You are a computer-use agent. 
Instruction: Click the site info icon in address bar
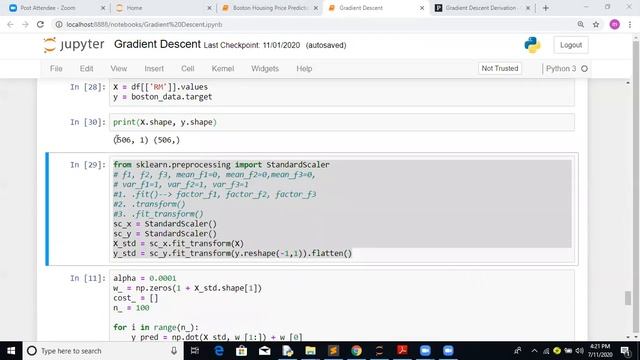[59, 24]
